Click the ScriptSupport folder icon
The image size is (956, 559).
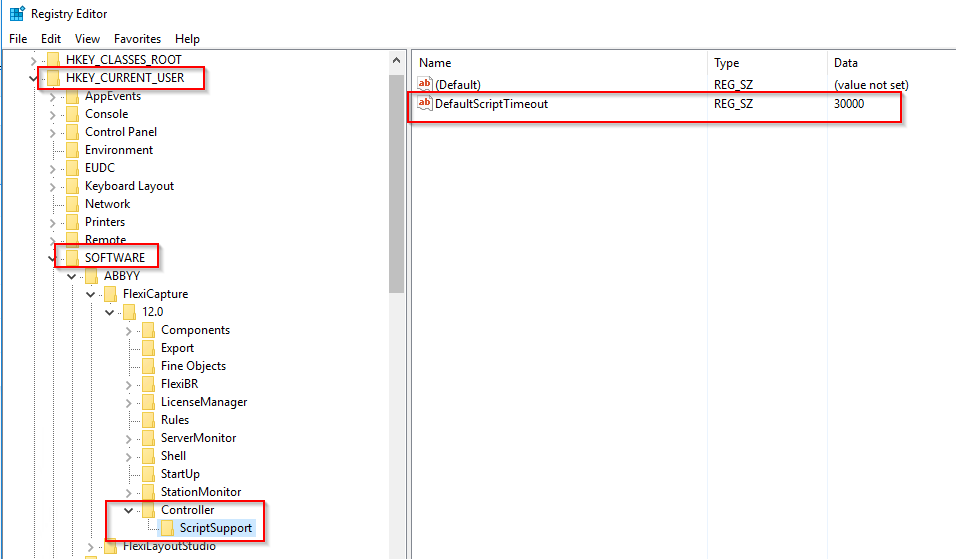(167, 527)
